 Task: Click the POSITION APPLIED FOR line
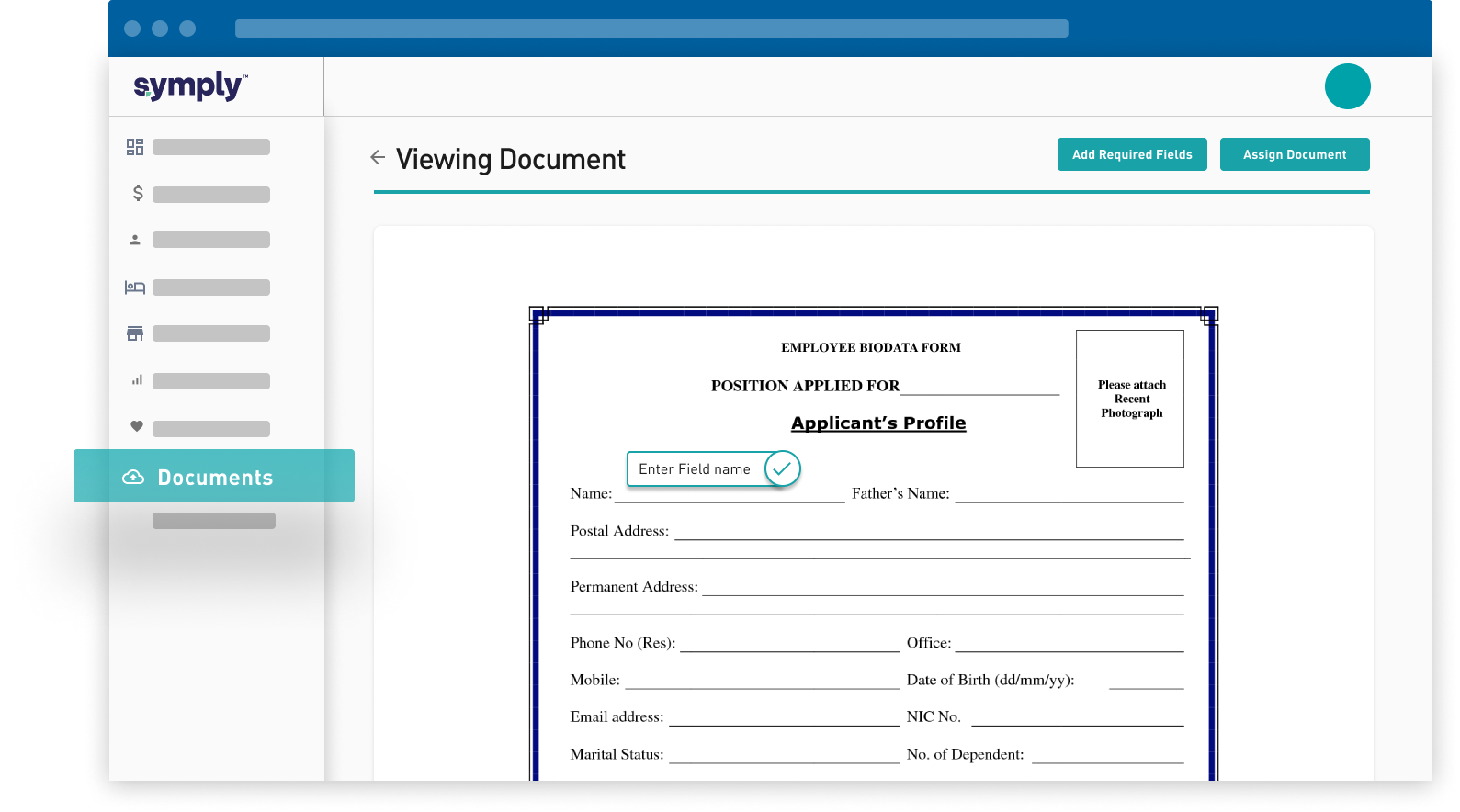click(884, 386)
